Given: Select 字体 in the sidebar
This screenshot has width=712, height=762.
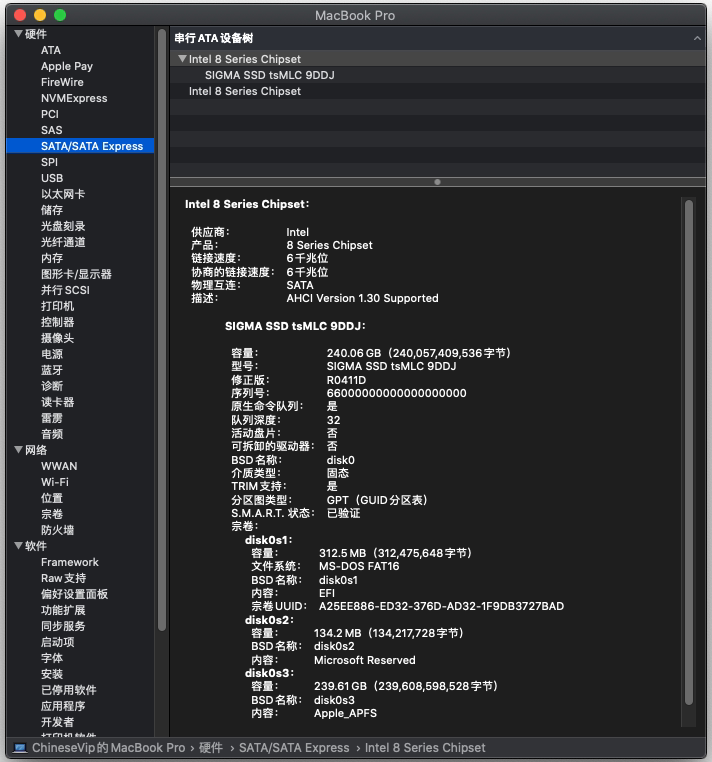Looking at the screenshot, I should coord(52,658).
